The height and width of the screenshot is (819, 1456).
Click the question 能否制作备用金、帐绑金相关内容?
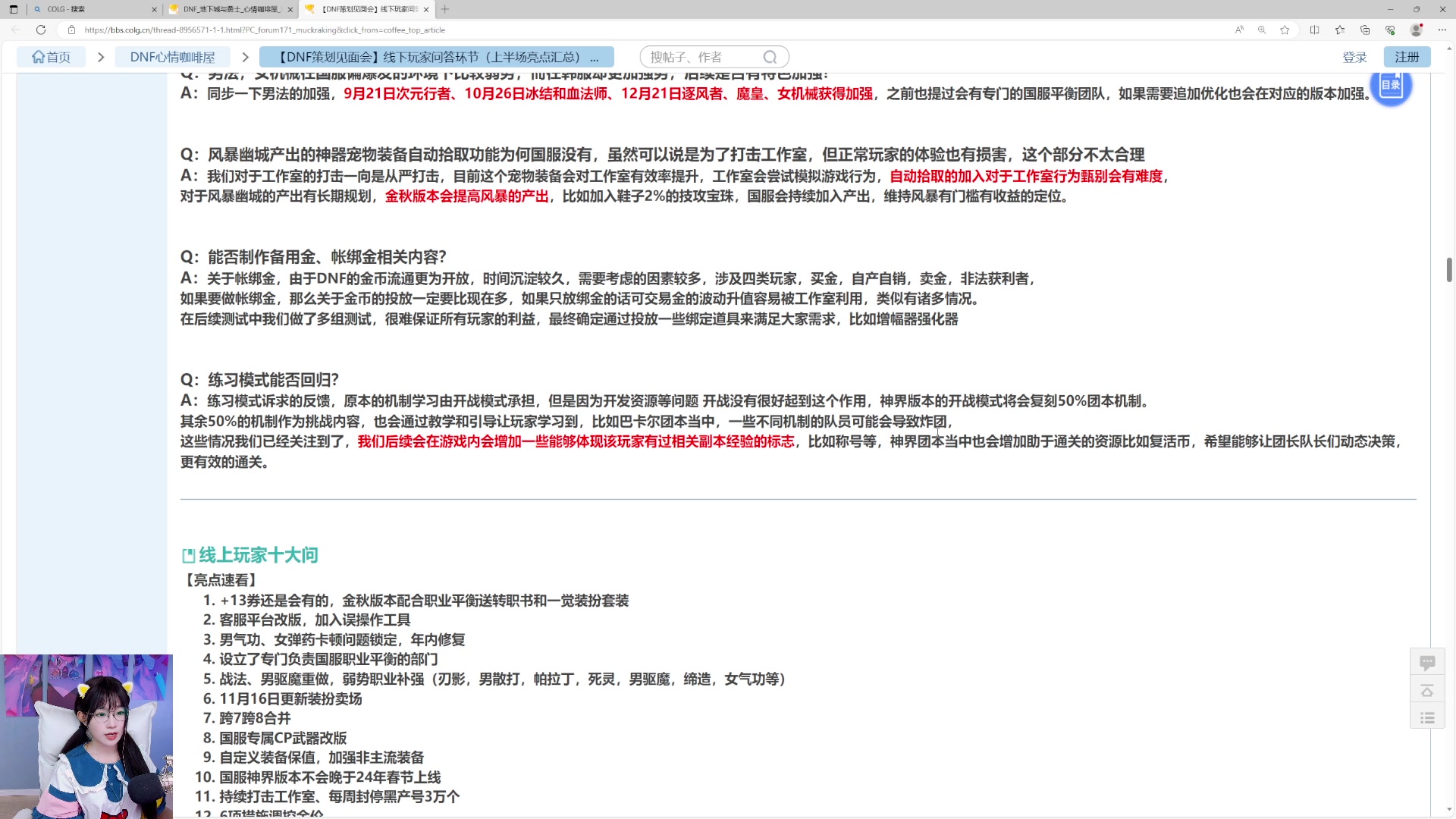[x=314, y=257]
